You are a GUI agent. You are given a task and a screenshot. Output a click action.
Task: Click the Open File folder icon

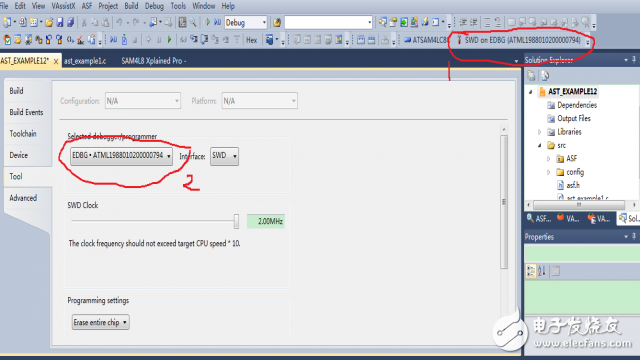pyautogui.click(x=49, y=22)
